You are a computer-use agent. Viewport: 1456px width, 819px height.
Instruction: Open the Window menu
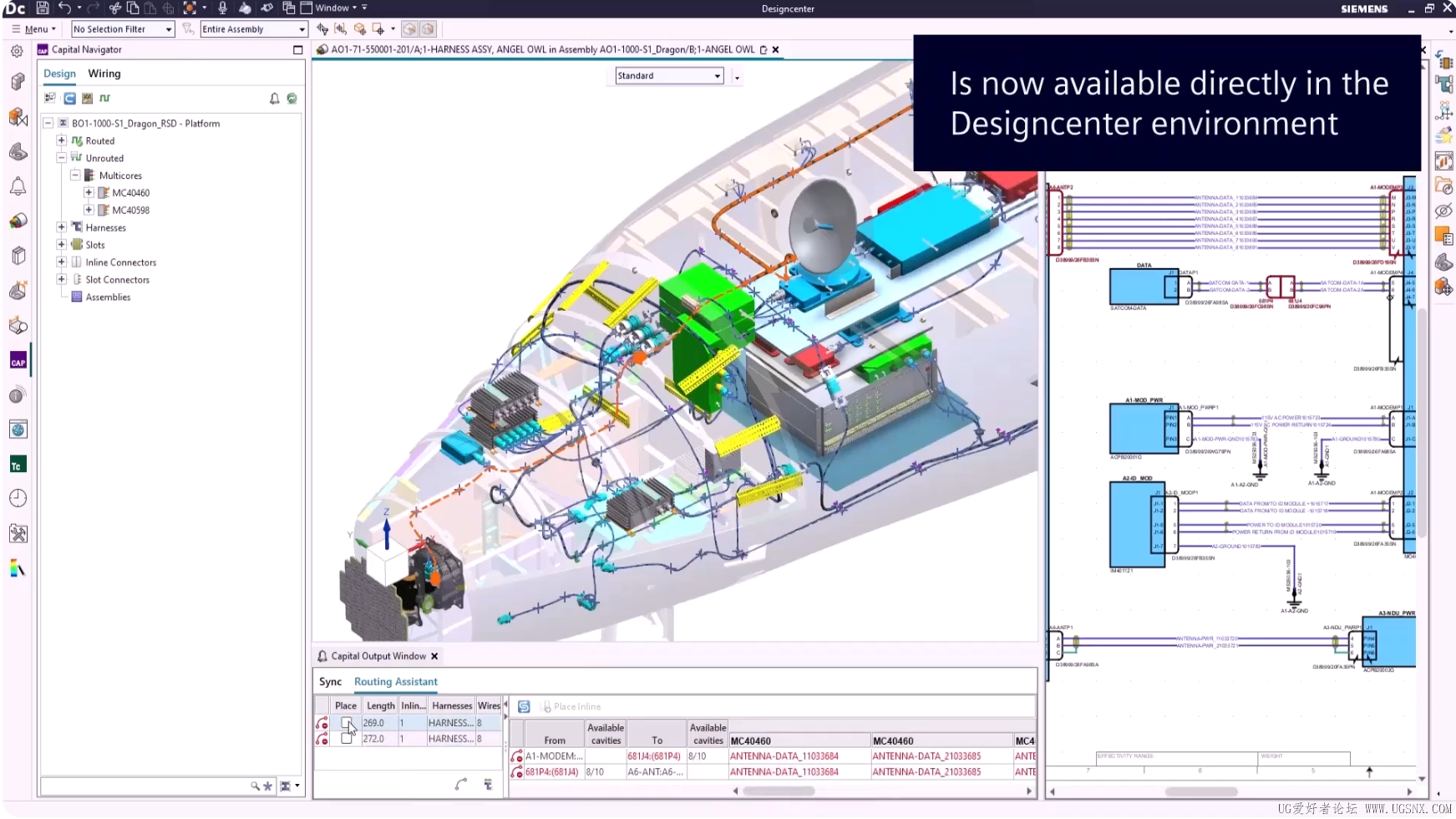334,8
